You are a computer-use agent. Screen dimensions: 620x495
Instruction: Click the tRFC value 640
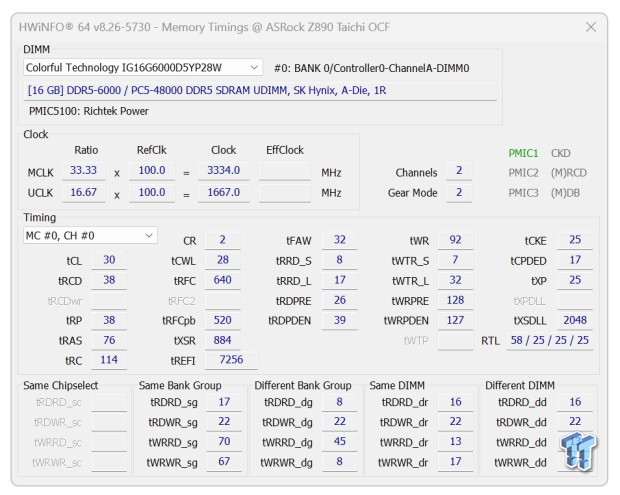pos(223,280)
